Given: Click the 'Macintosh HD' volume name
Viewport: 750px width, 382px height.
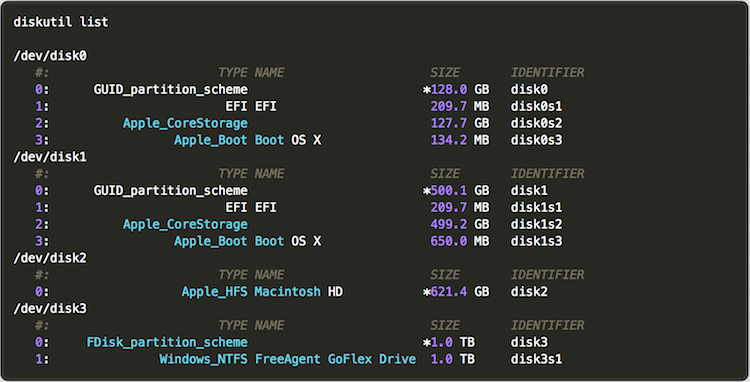Looking at the screenshot, I should coord(298,292).
